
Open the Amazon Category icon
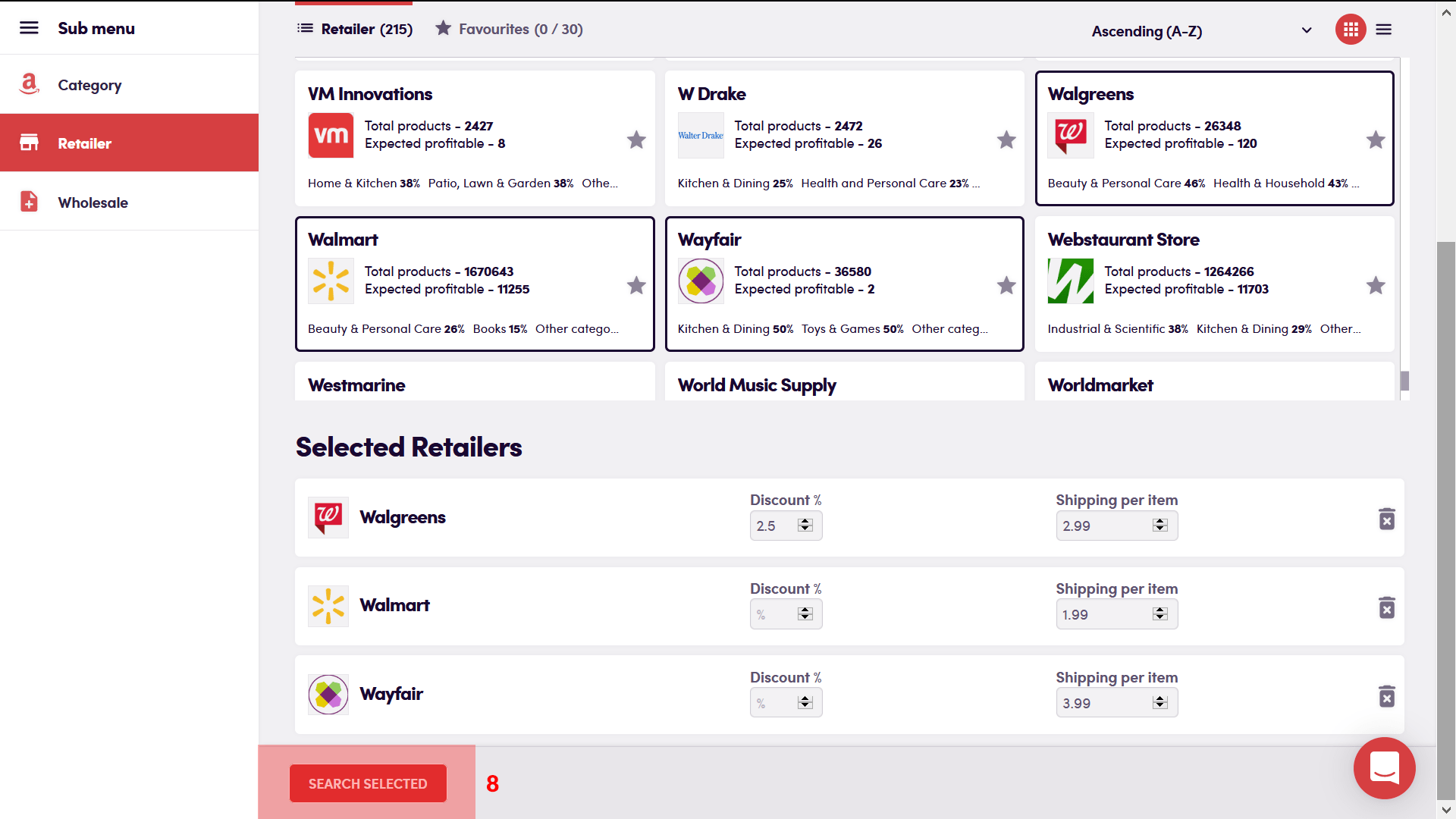29,84
